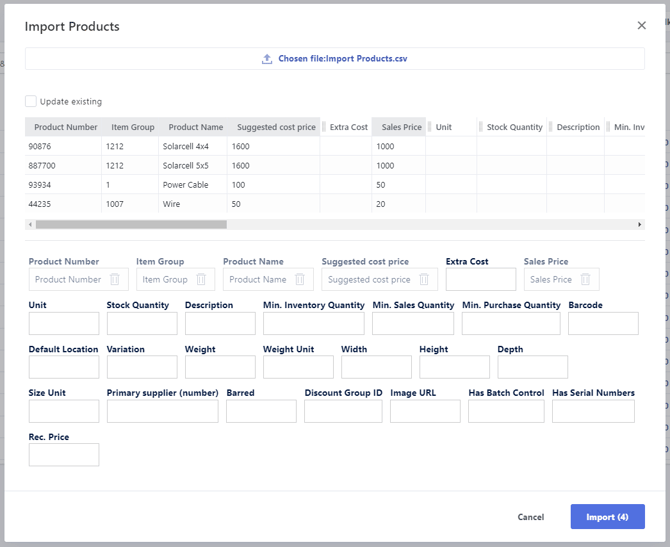Image resolution: width=670 pixels, height=547 pixels.
Task: Click the Height mapping field
Action: click(x=455, y=367)
